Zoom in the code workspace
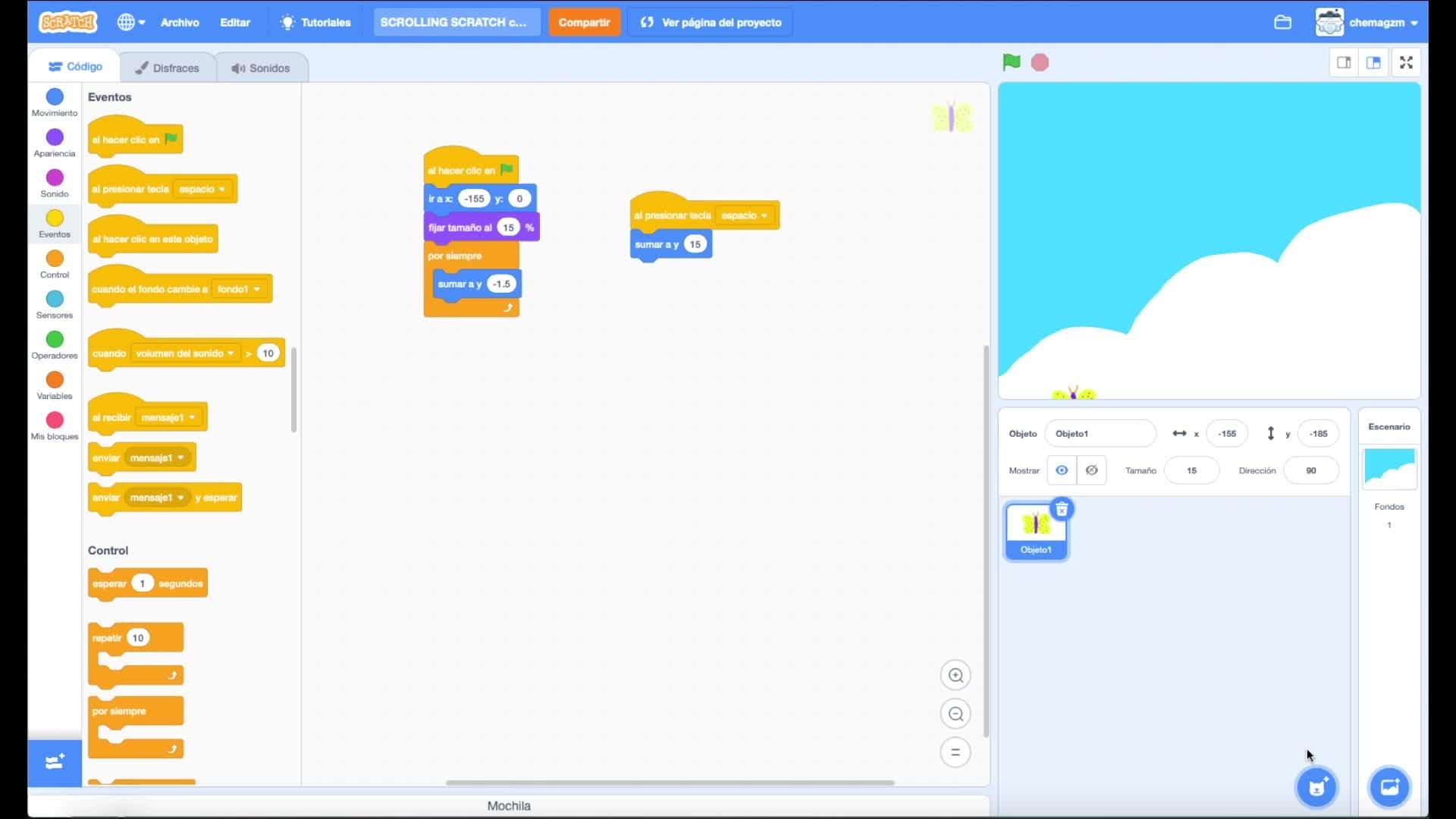 (x=955, y=676)
